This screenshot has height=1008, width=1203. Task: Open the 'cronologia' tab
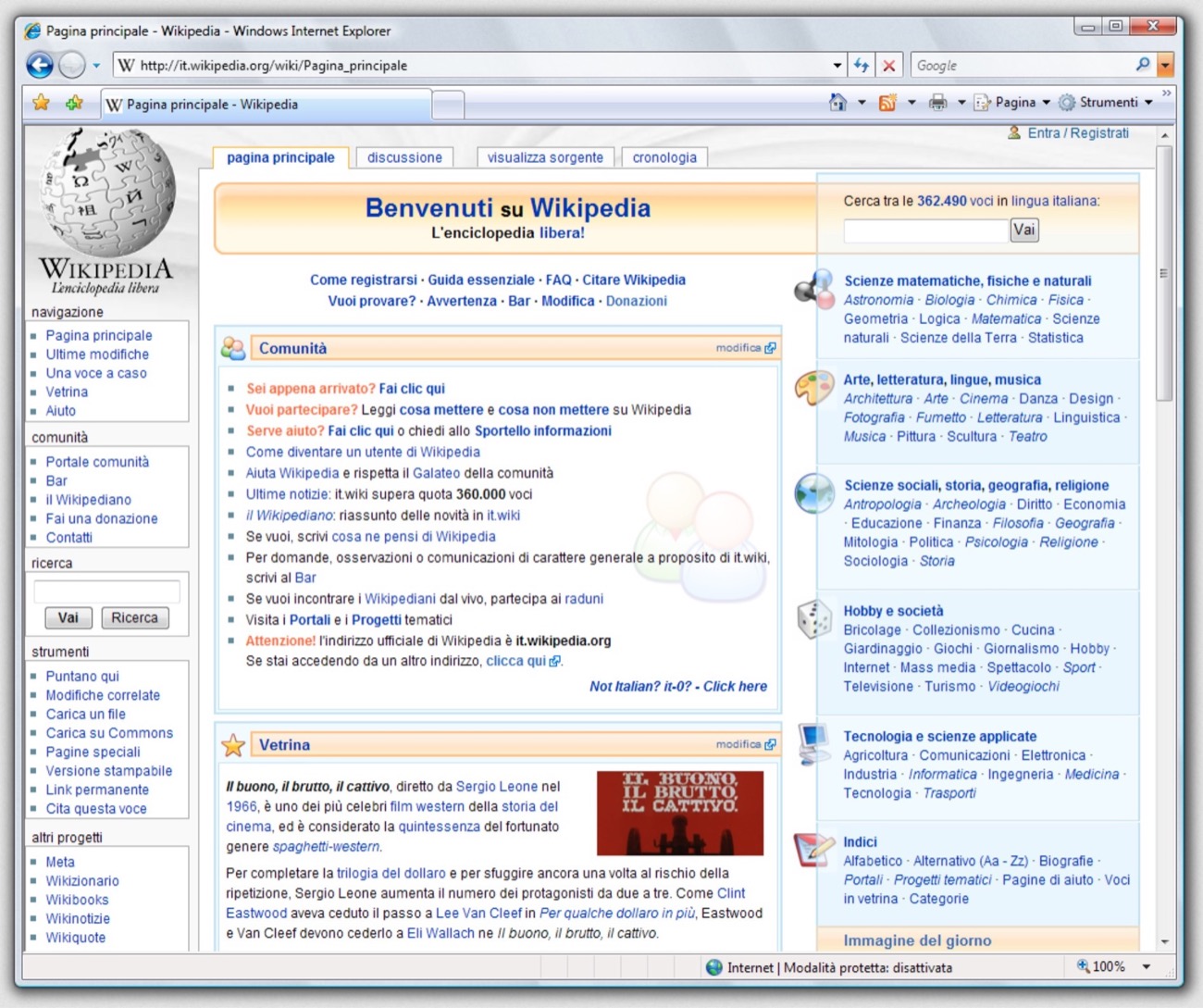point(664,157)
